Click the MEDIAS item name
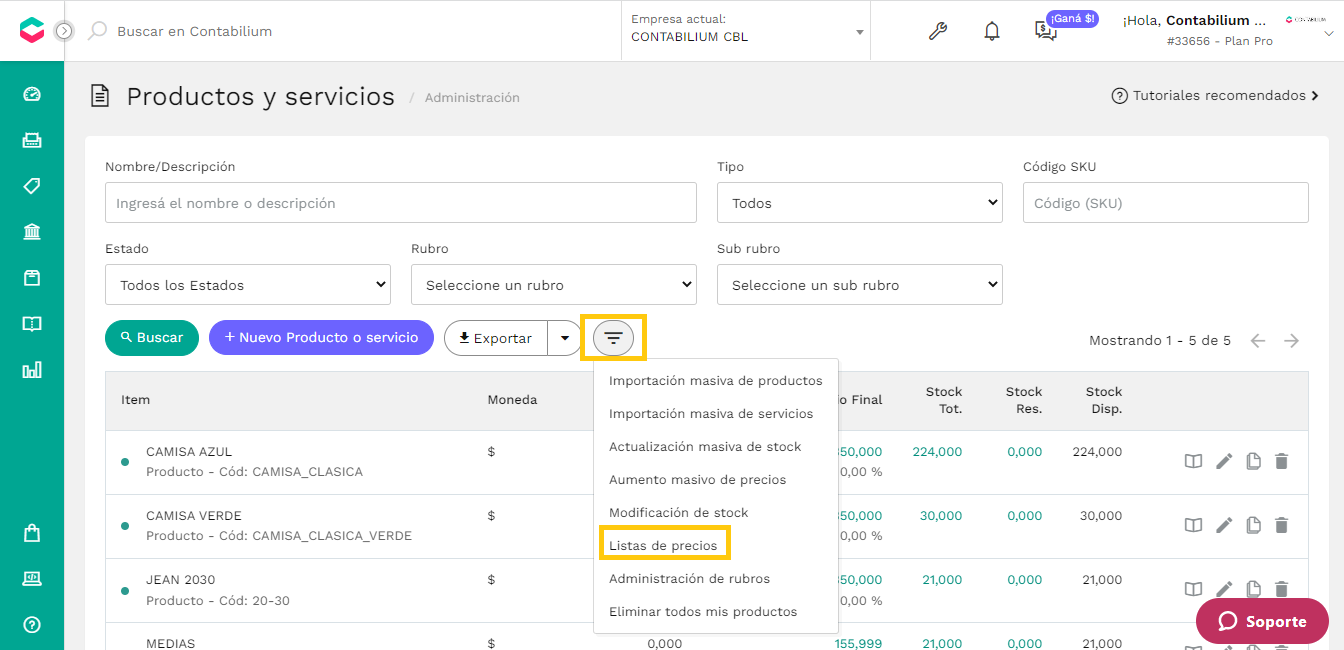The height and width of the screenshot is (650, 1344). (x=171, y=643)
